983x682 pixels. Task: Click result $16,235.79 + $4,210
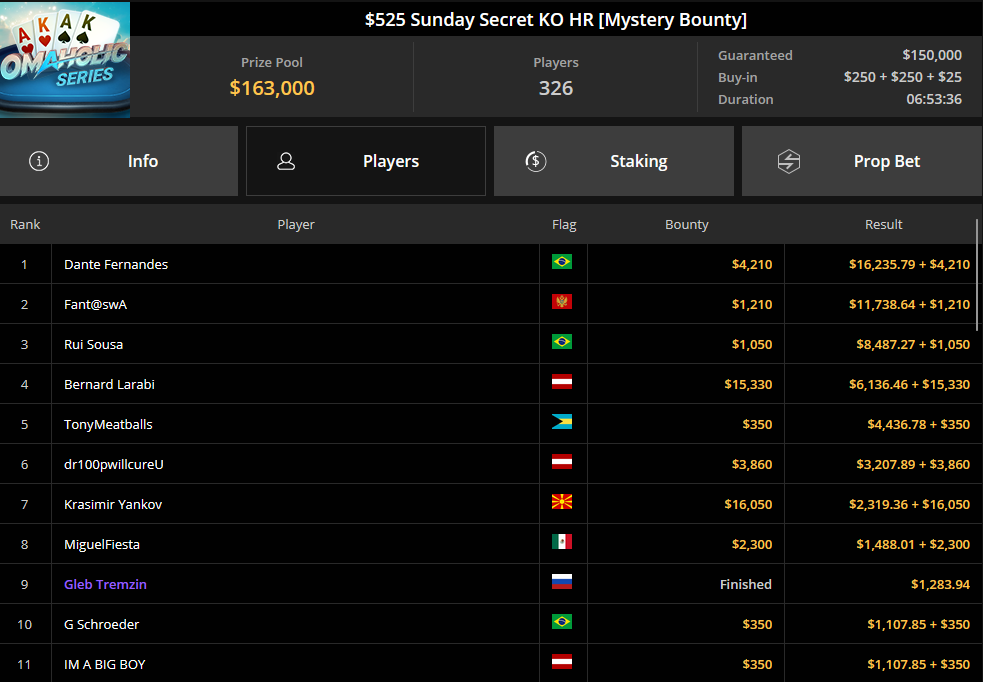909,265
